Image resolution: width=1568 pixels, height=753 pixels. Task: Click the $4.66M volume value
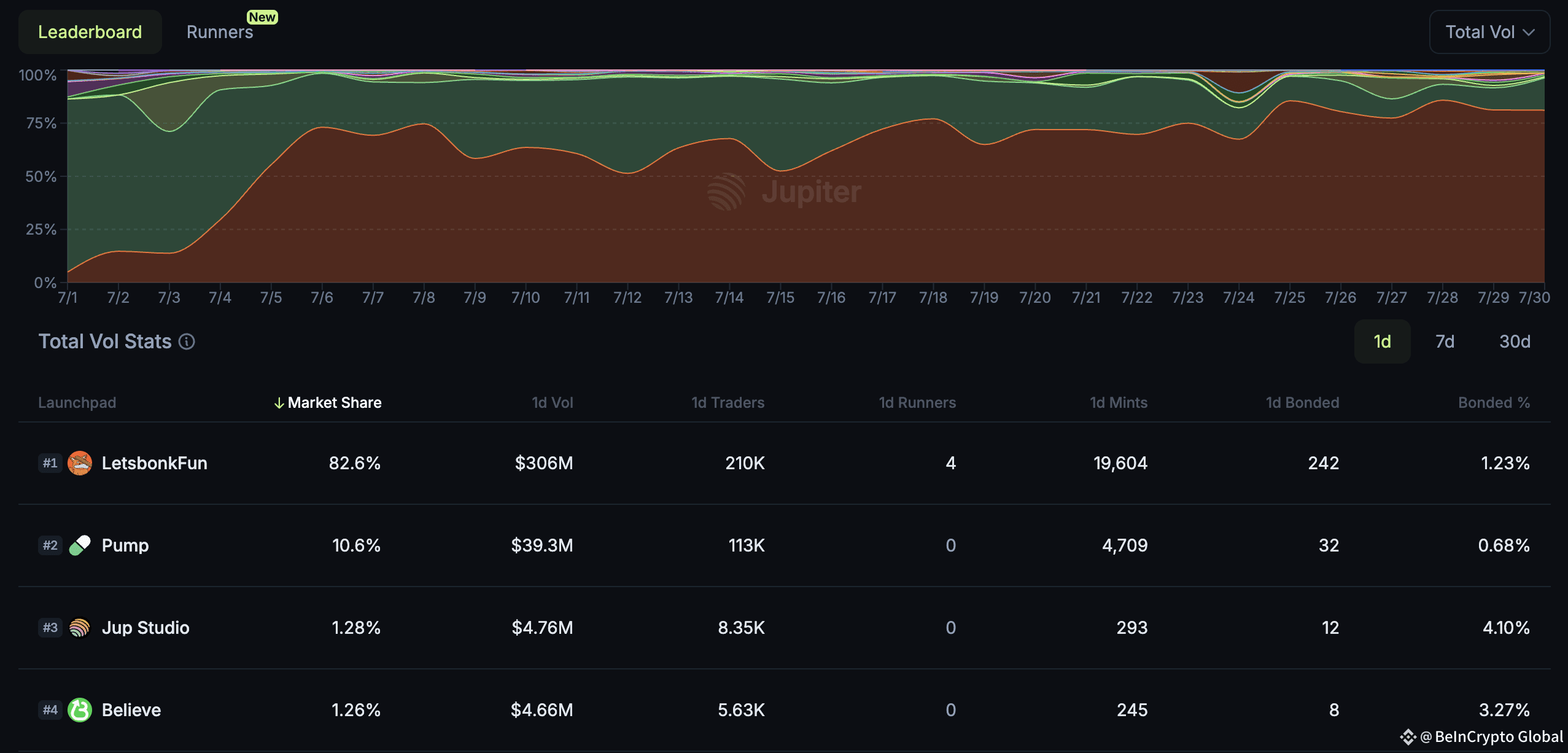coord(542,710)
